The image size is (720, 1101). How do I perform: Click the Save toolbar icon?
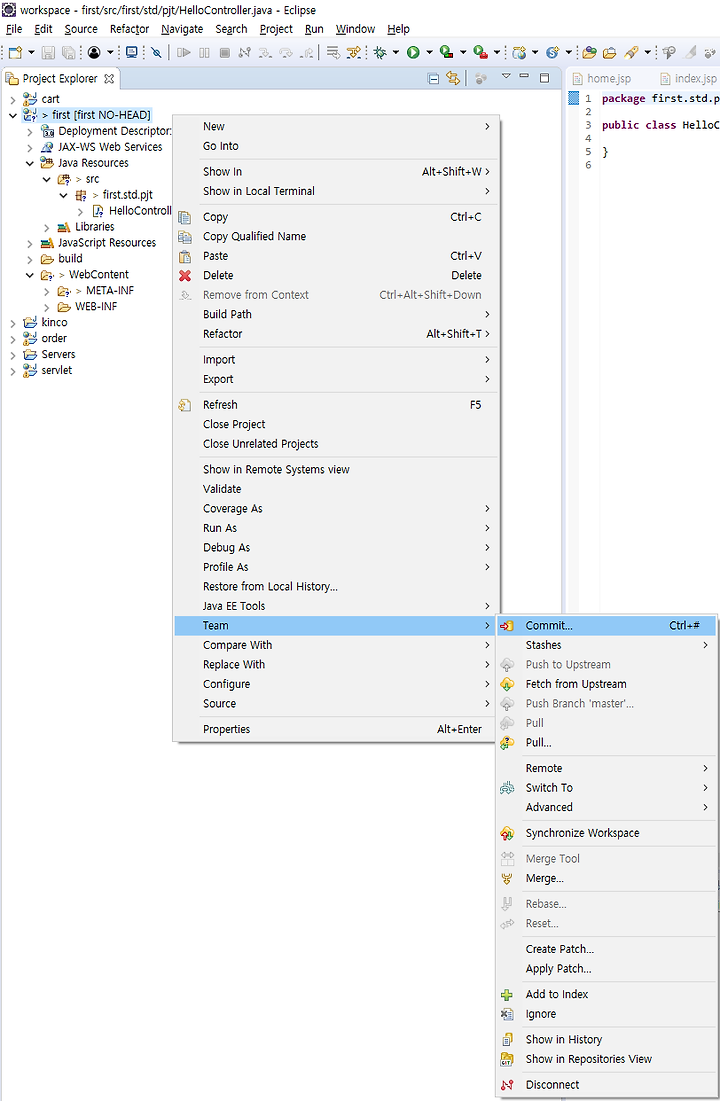click(x=48, y=53)
